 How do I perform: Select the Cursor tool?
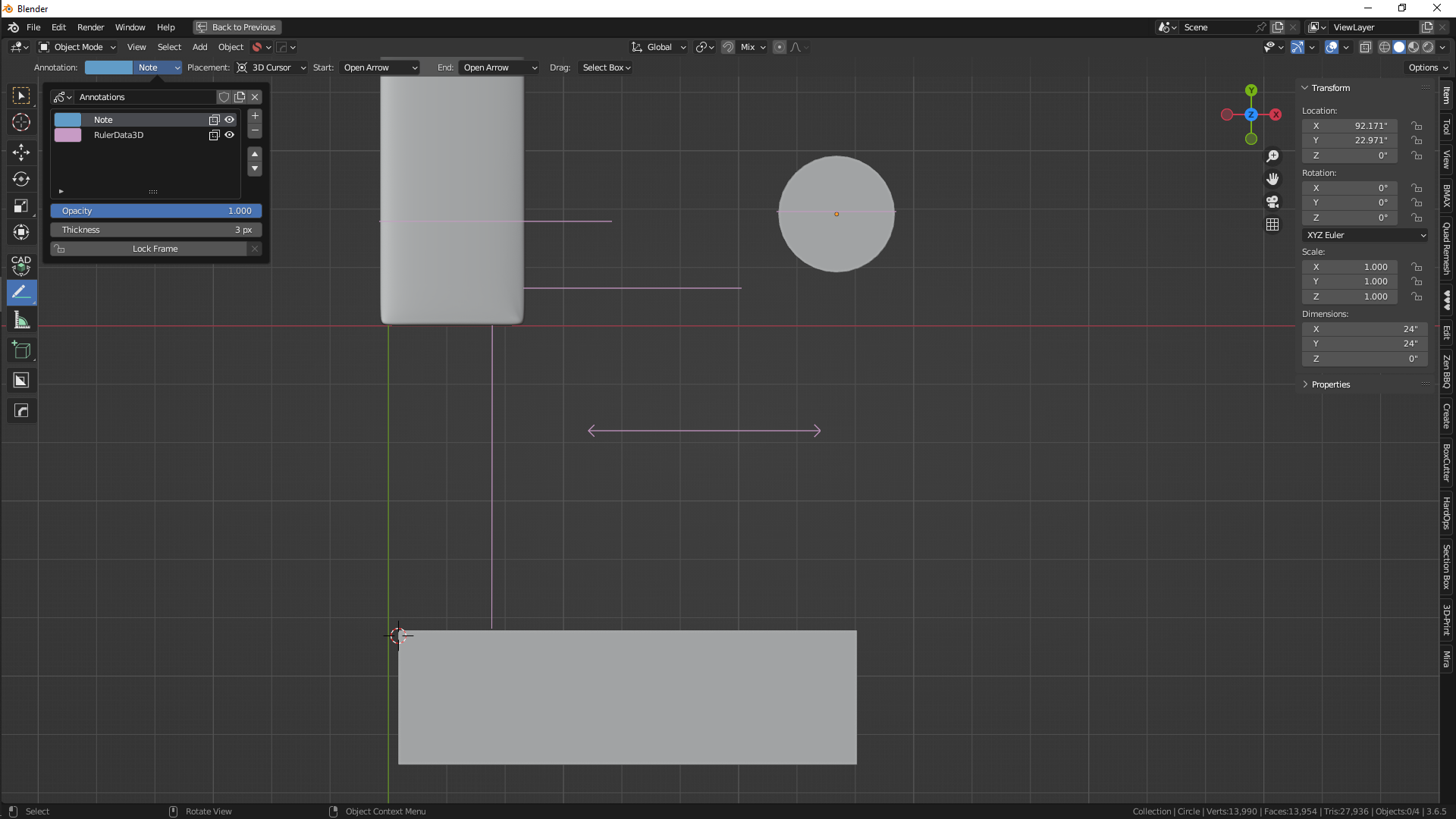click(21, 122)
